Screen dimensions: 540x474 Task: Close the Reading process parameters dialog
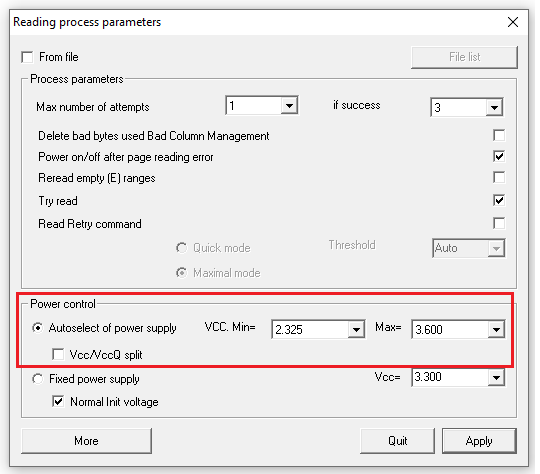513,22
